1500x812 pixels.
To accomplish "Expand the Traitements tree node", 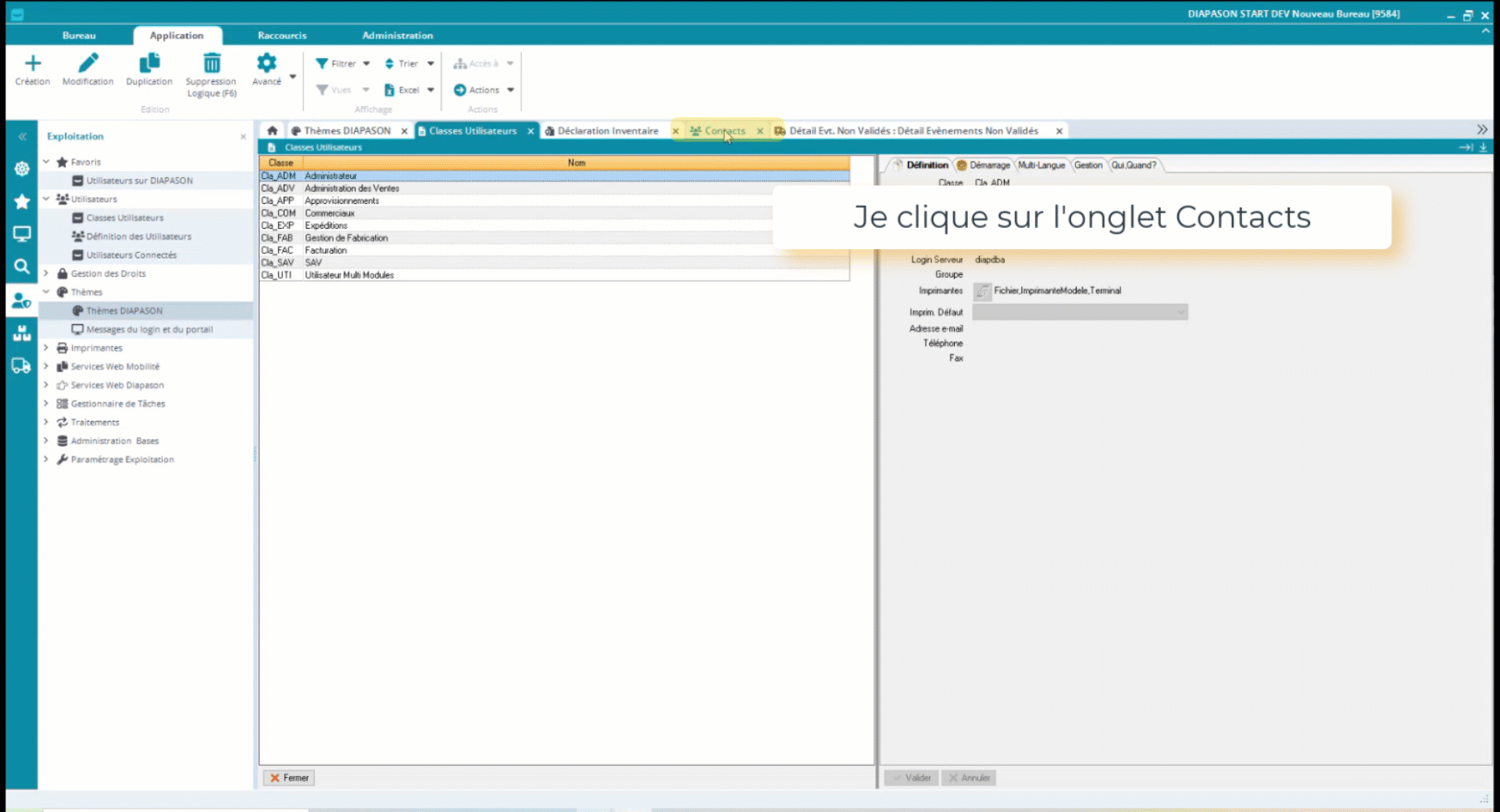I will (x=47, y=422).
